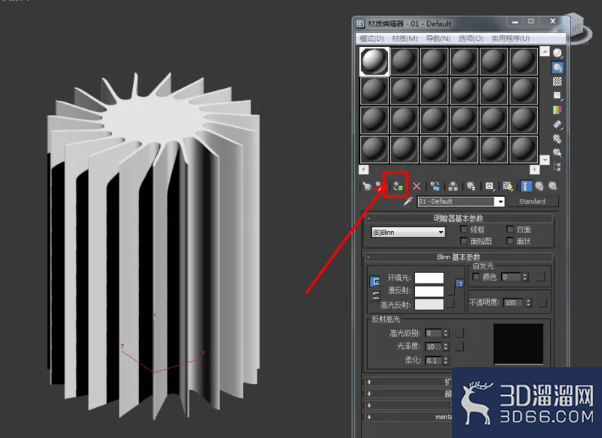The image size is (602, 438).
Task: Assign material to selection icon
Action: (x=398, y=187)
